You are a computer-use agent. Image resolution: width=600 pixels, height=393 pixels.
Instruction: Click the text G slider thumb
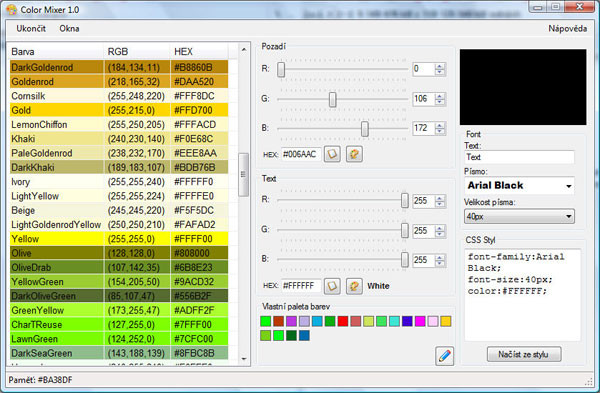click(x=405, y=230)
